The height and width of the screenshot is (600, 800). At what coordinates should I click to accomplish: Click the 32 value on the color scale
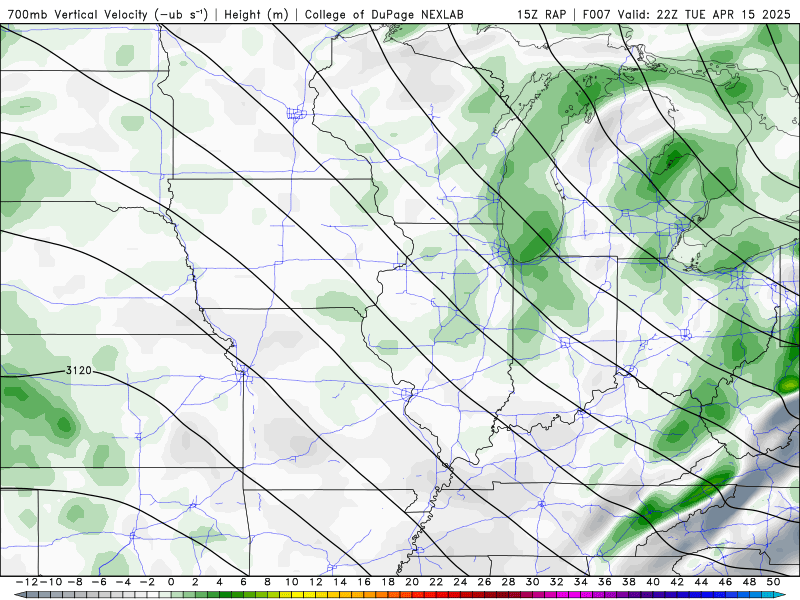tap(556, 582)
